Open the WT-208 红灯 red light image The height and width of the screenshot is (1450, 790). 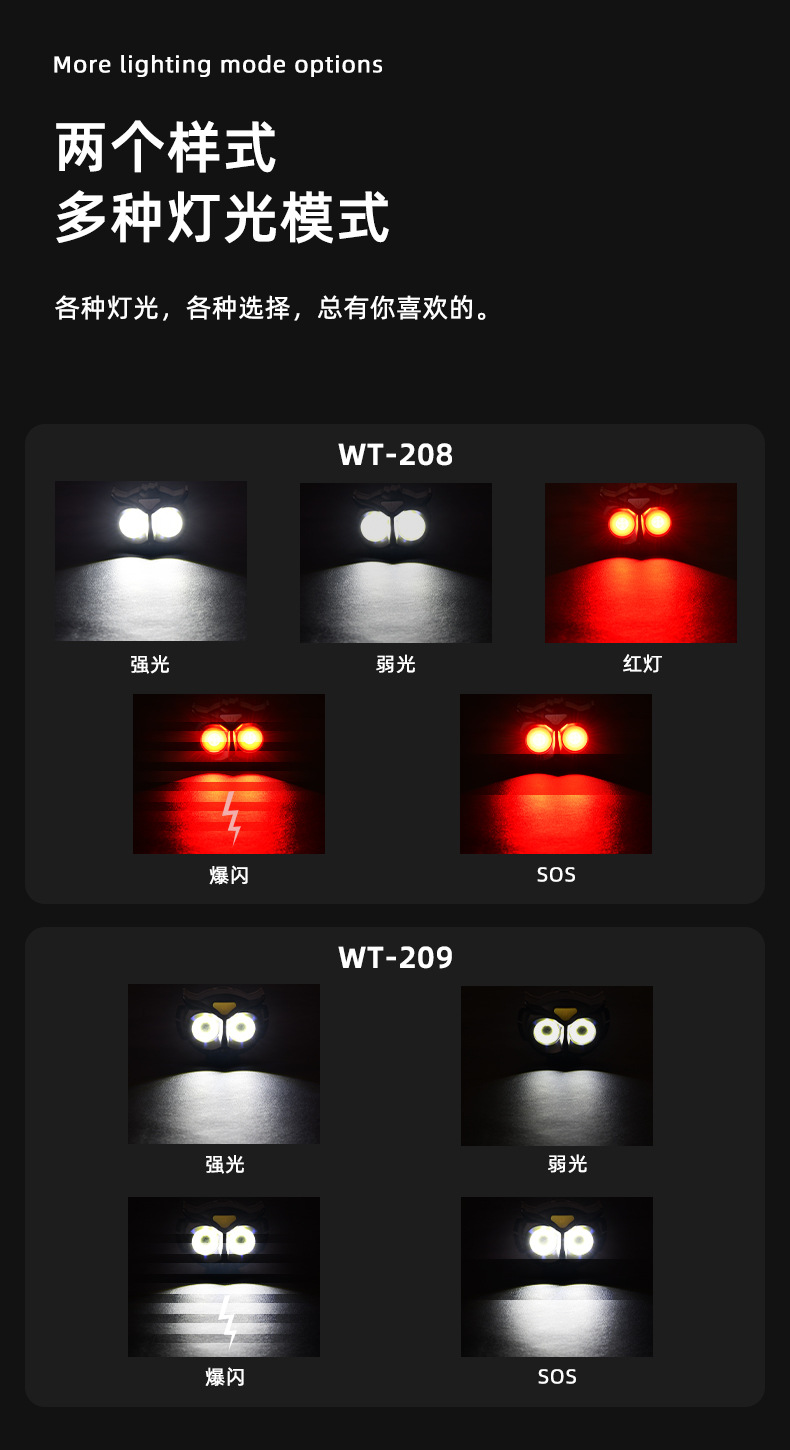click(641, 563)
